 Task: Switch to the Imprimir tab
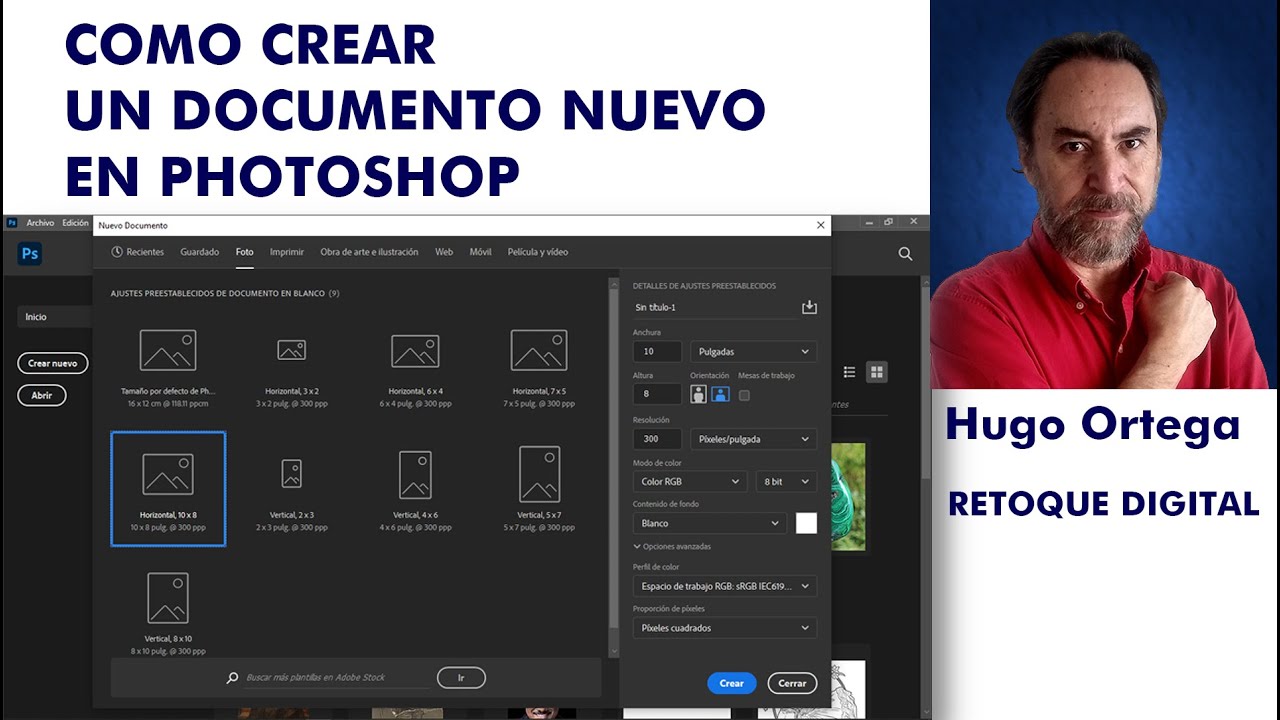pos(287,252)
